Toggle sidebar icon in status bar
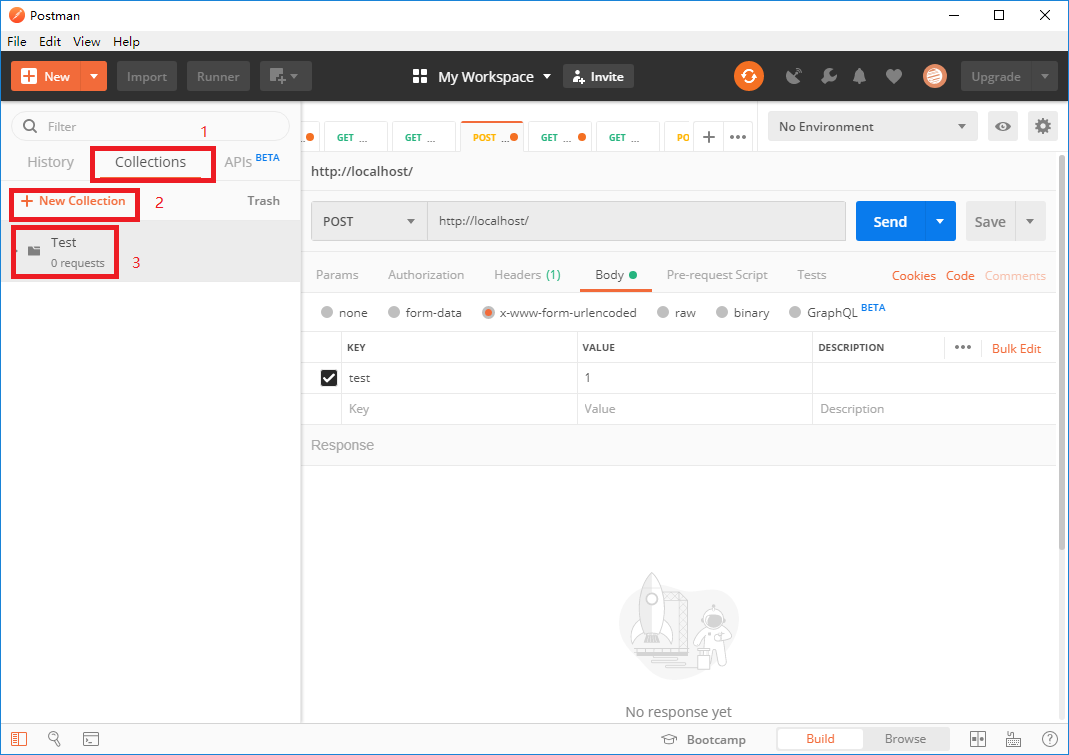Viewport: 1069px width, 755px height. pos(19,739)
